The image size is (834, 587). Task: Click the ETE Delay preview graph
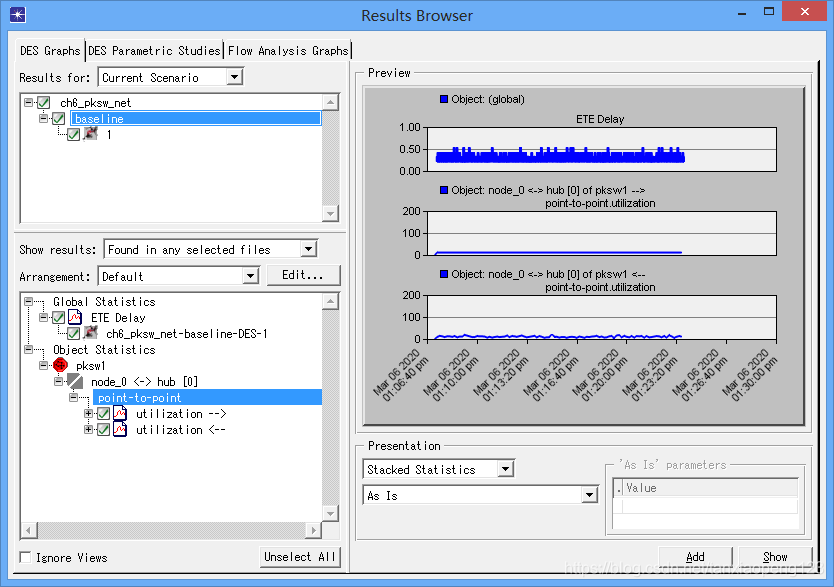click(x=602, y=149)
